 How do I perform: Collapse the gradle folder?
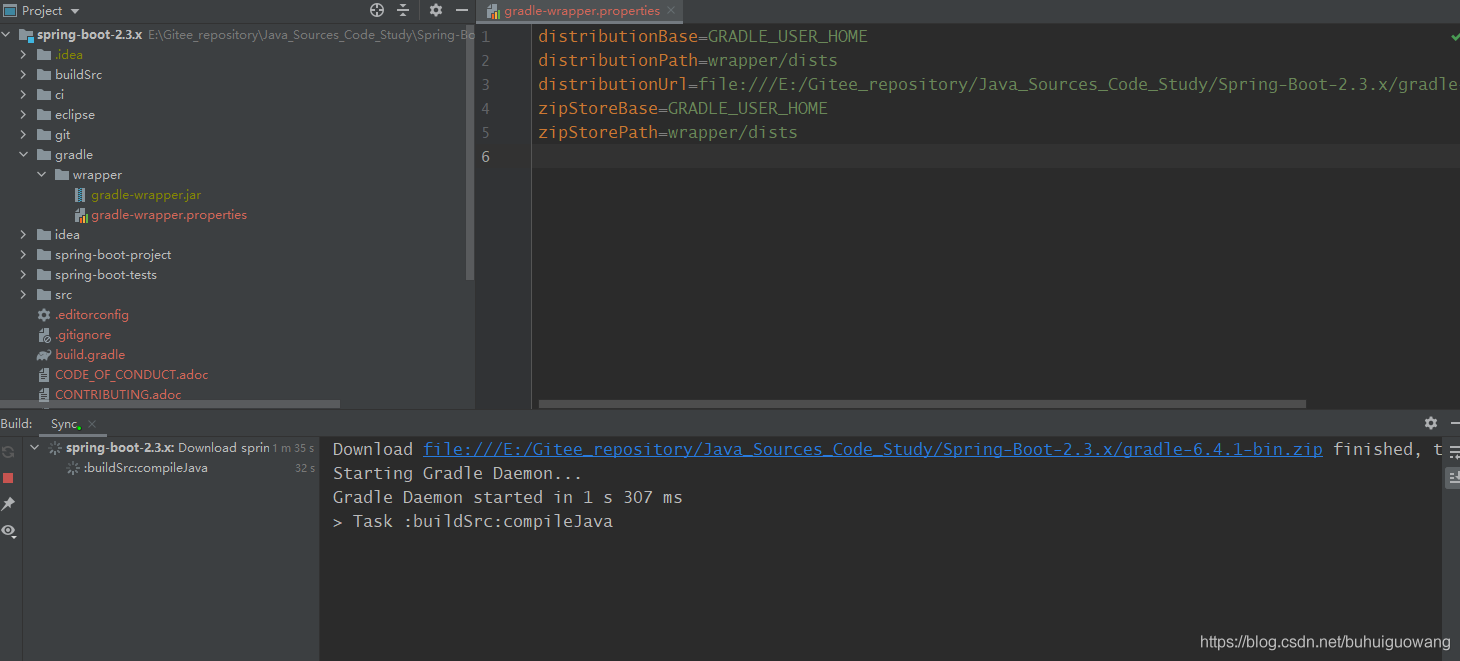24,155
